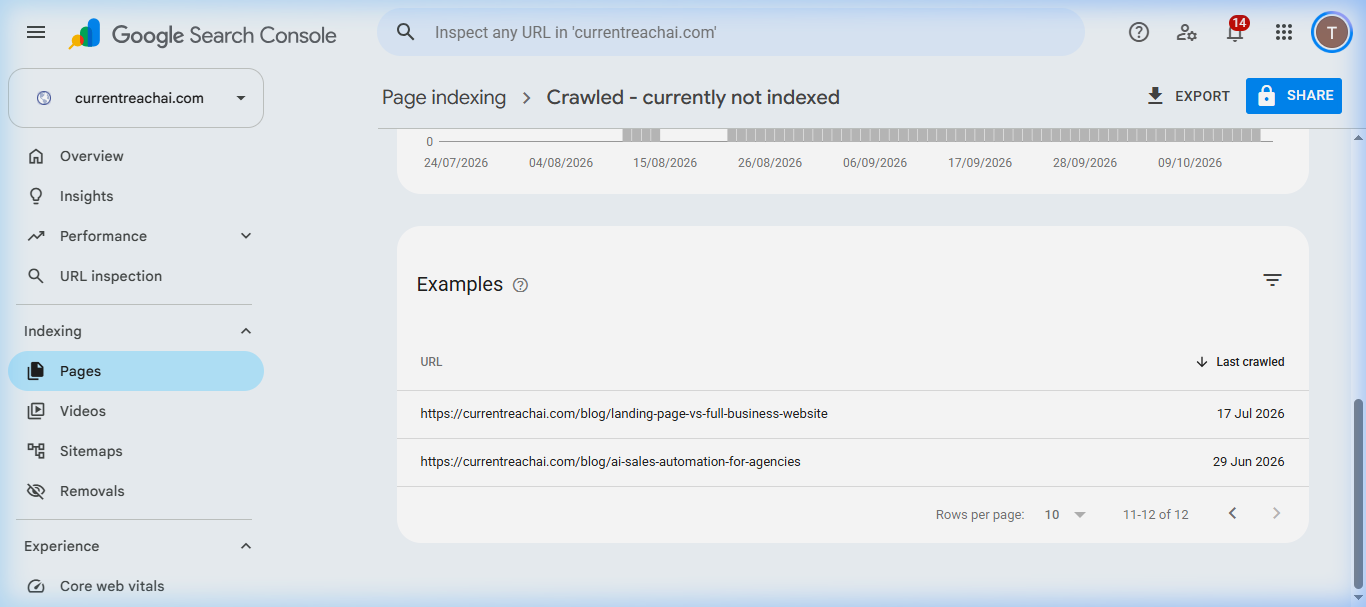
Task: Select the ai-sales-automation-for-agencies URL row
Action: (x=853, y=462)
